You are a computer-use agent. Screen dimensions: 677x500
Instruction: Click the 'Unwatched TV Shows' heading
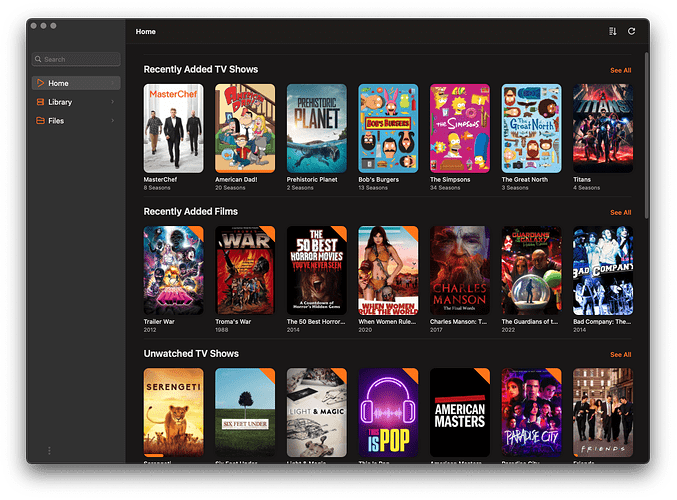191,354
